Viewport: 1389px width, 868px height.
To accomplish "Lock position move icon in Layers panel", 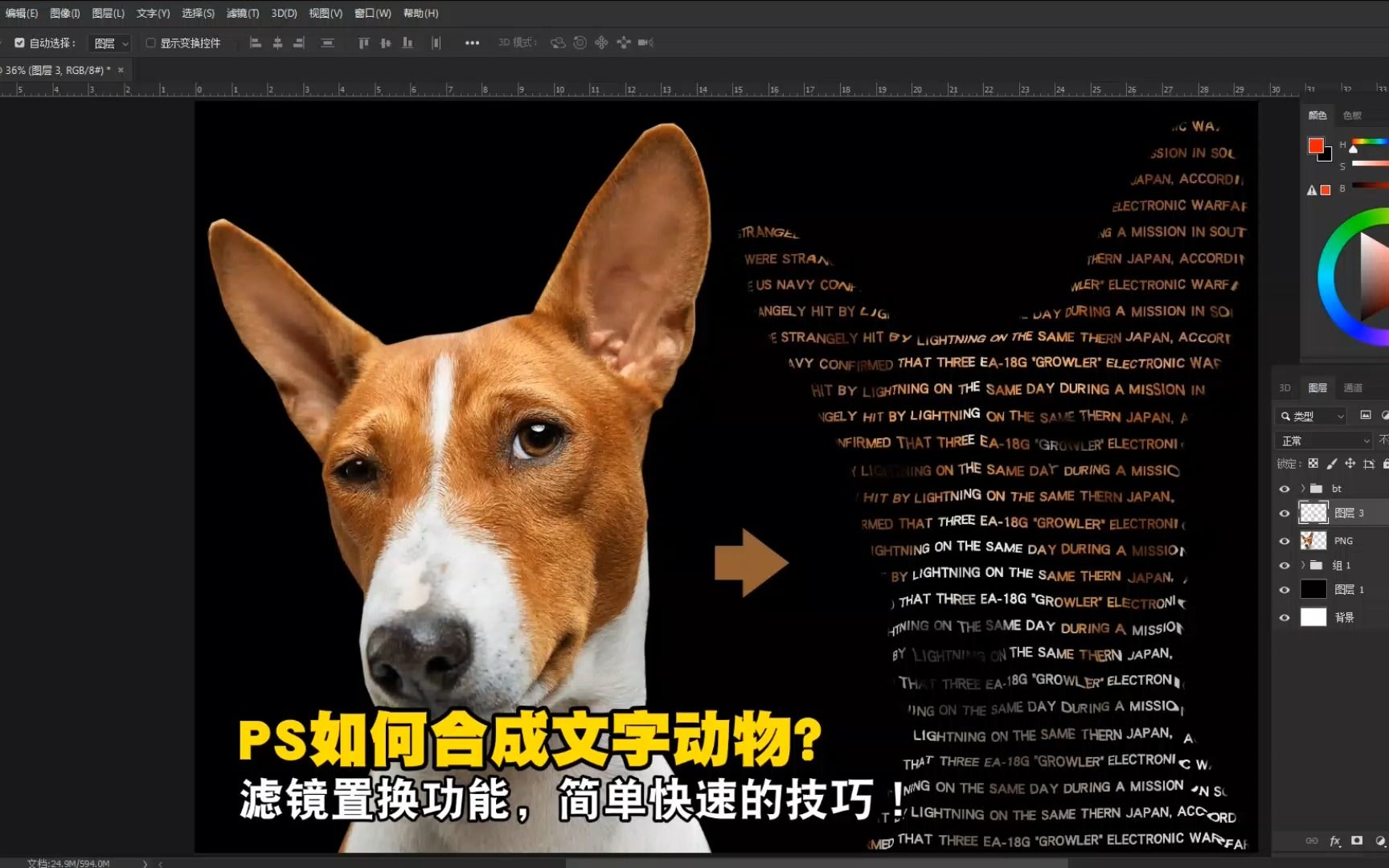I will click(x=1350, y=463).
